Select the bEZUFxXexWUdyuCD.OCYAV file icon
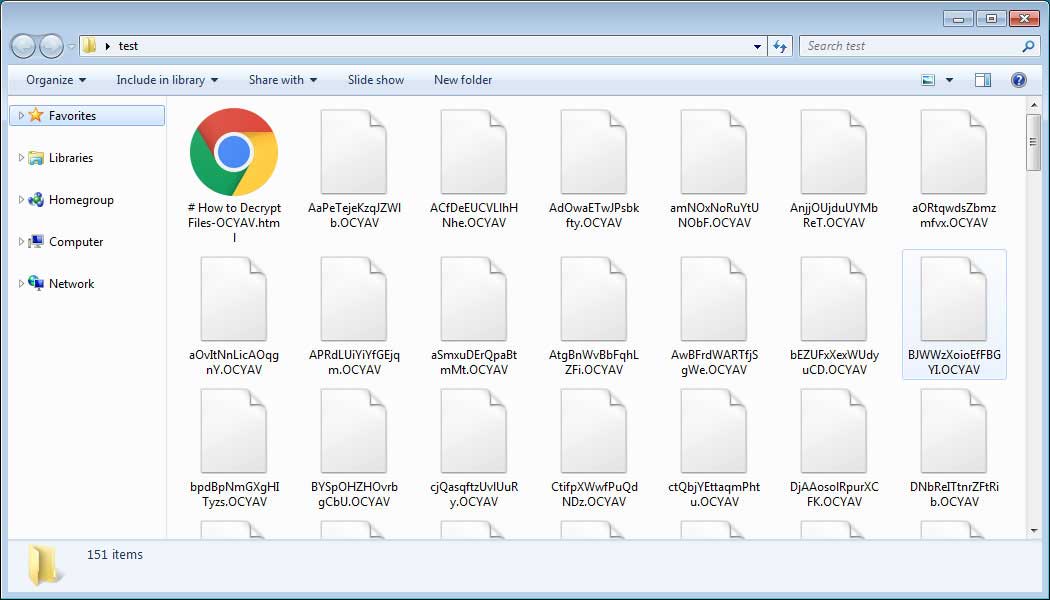 tap(834, 299)
